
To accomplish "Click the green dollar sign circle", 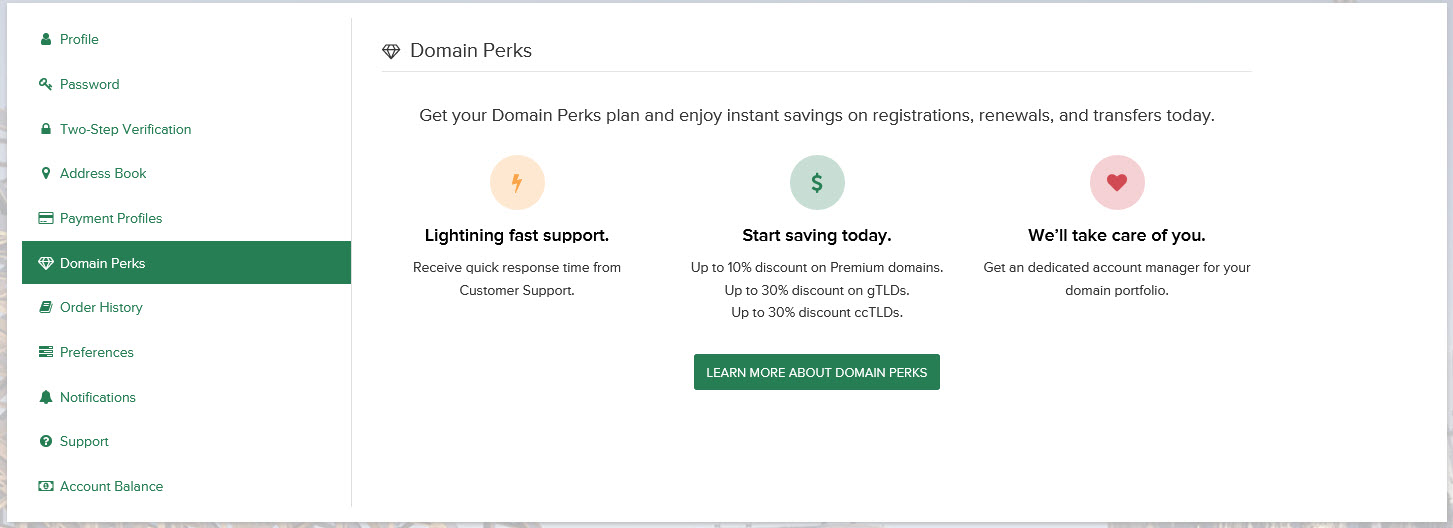I will point(817,183).
